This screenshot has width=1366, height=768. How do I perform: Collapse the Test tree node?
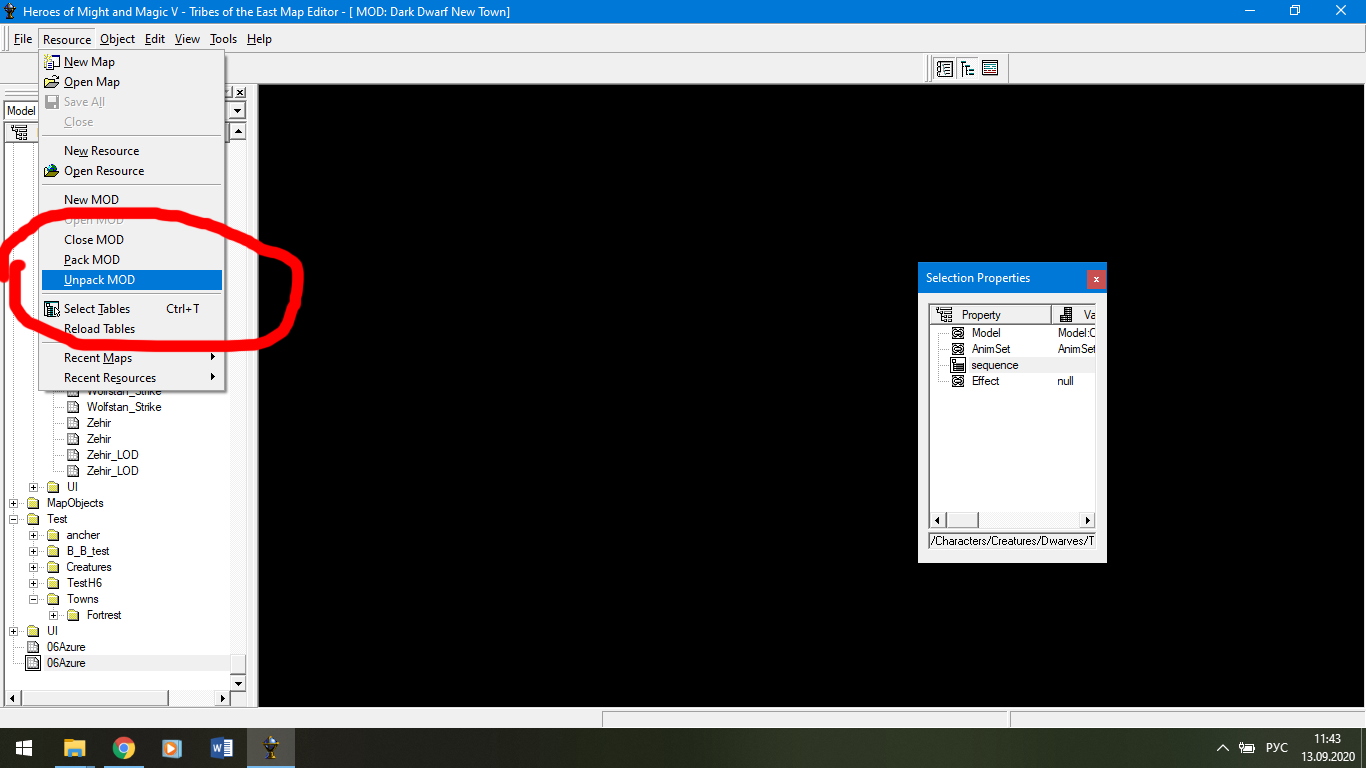14,519
